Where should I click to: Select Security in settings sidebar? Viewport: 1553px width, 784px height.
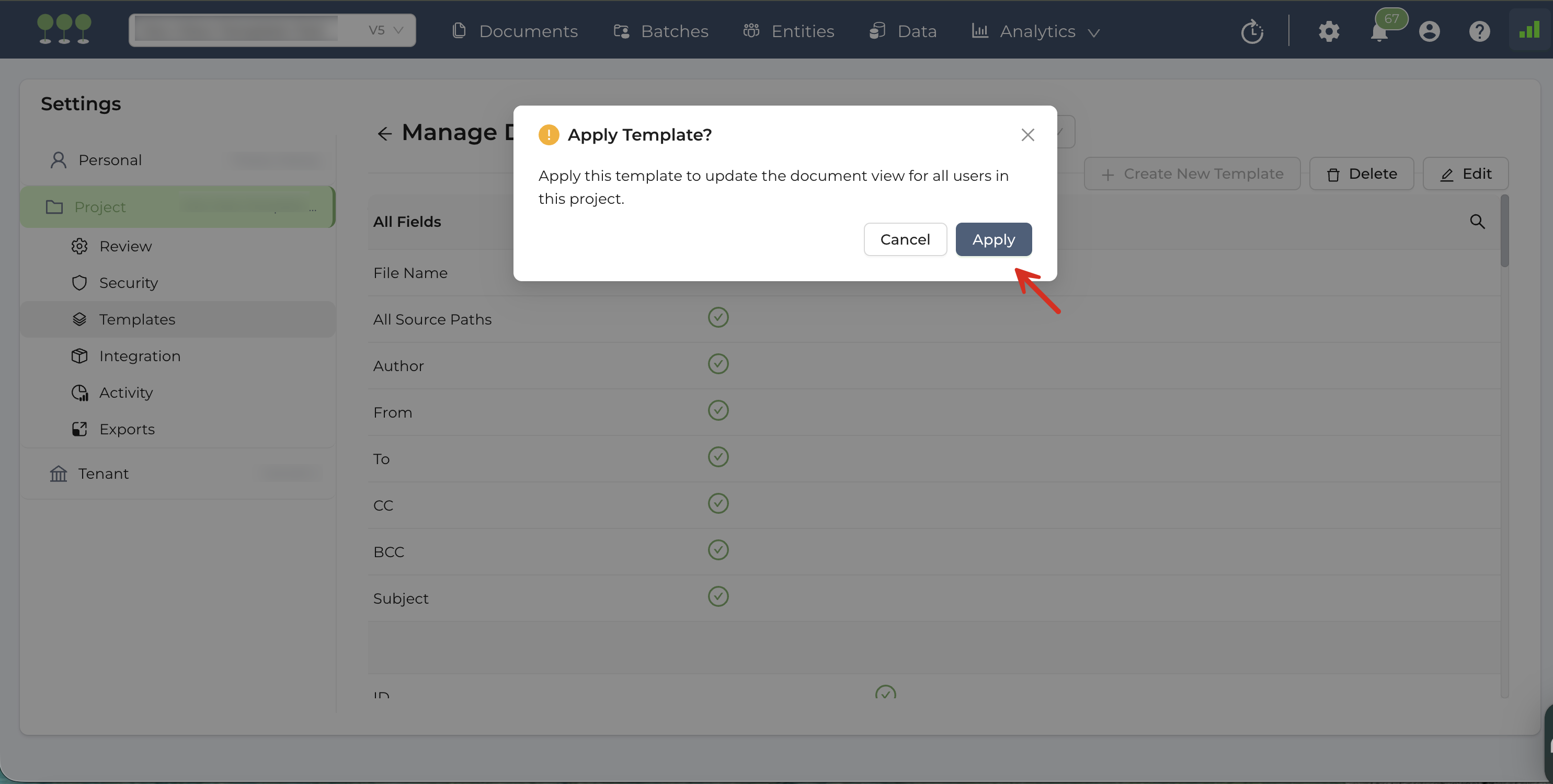coord(129,283)
